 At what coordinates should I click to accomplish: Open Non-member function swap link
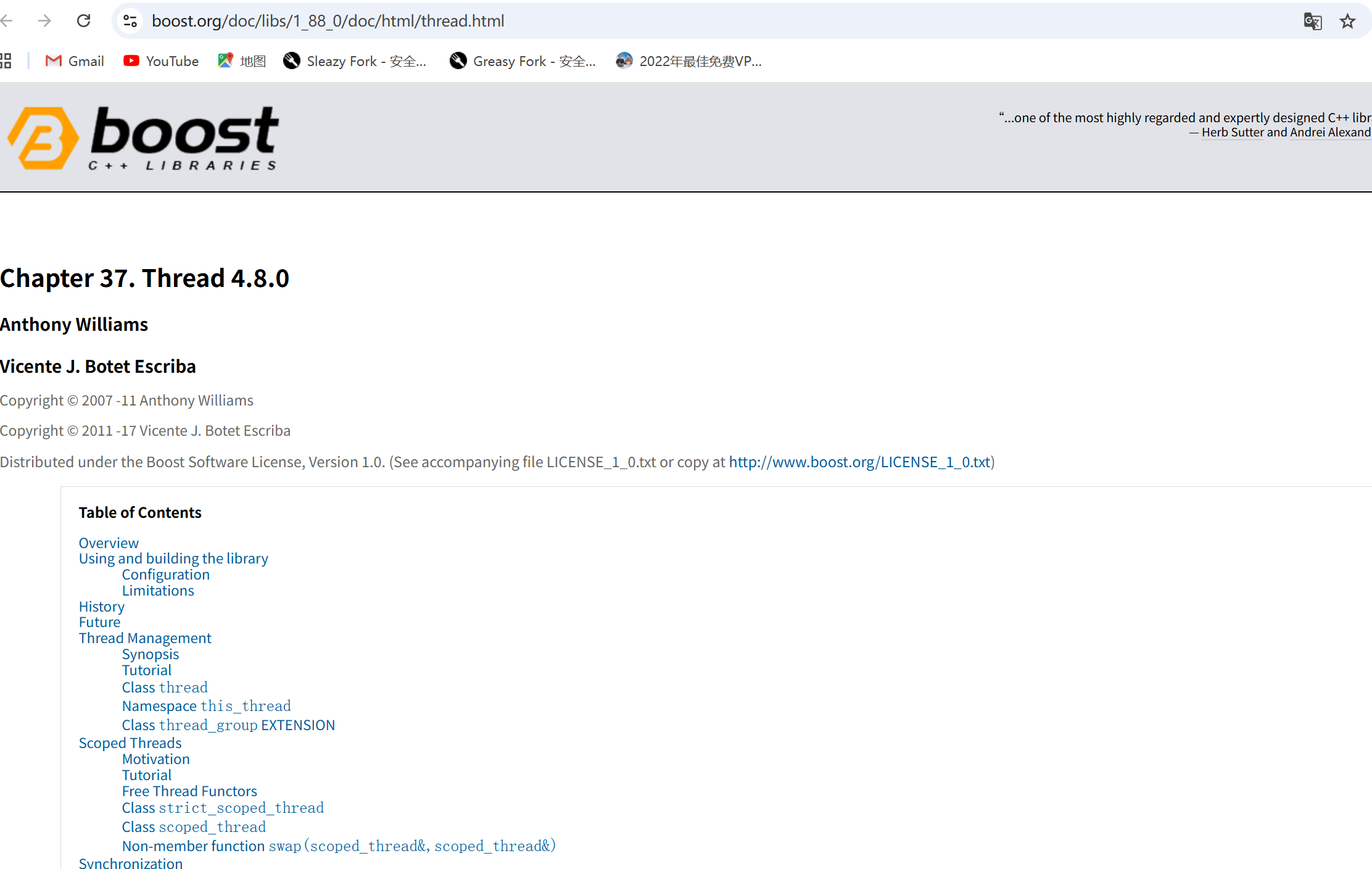(x=339, y=846)
